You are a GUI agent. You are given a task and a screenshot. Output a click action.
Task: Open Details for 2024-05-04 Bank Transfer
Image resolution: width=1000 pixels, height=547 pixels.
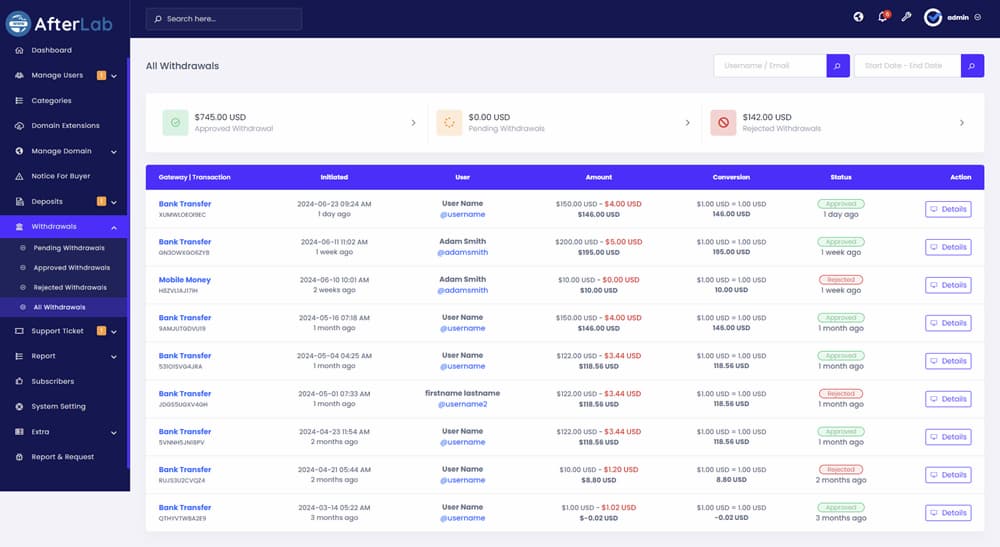[948, 361]
